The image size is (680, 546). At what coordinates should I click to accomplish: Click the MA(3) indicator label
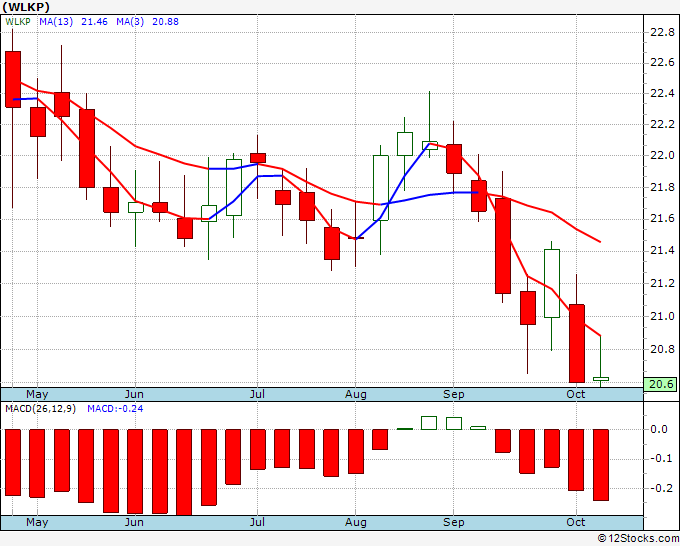tap(130, 22)
